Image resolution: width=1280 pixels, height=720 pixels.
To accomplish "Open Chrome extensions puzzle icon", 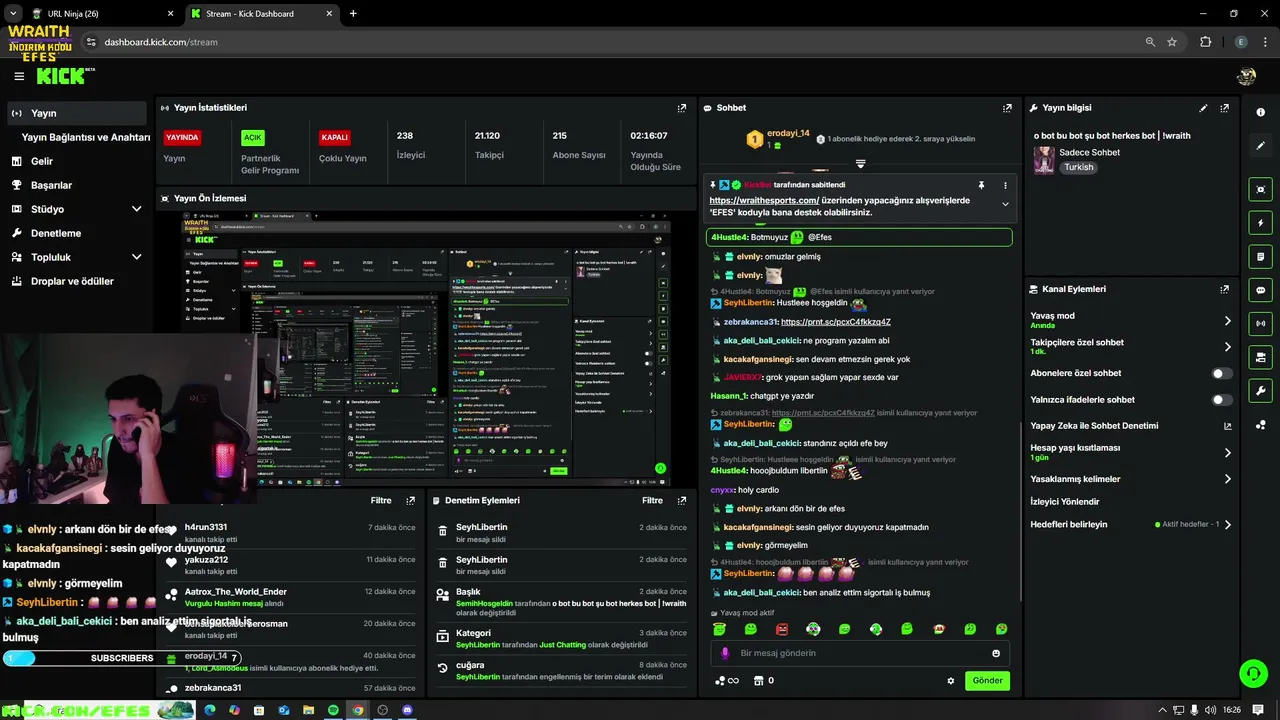I will 1205,42.
